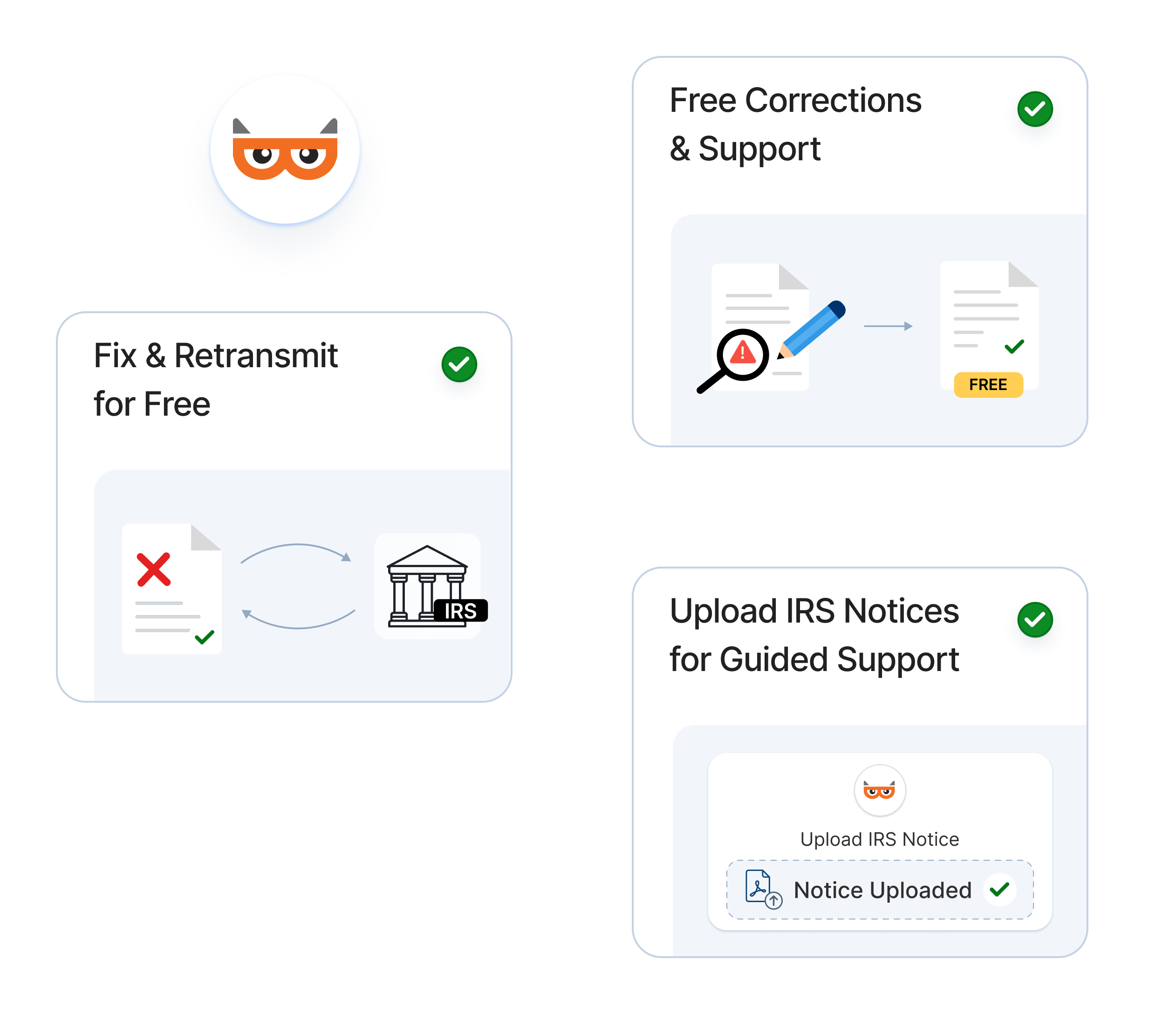Click the Notice Uploaded dashed box
Image resolution: width=1176 pixels, height=1014 pixels.
(x=880, y=890)
